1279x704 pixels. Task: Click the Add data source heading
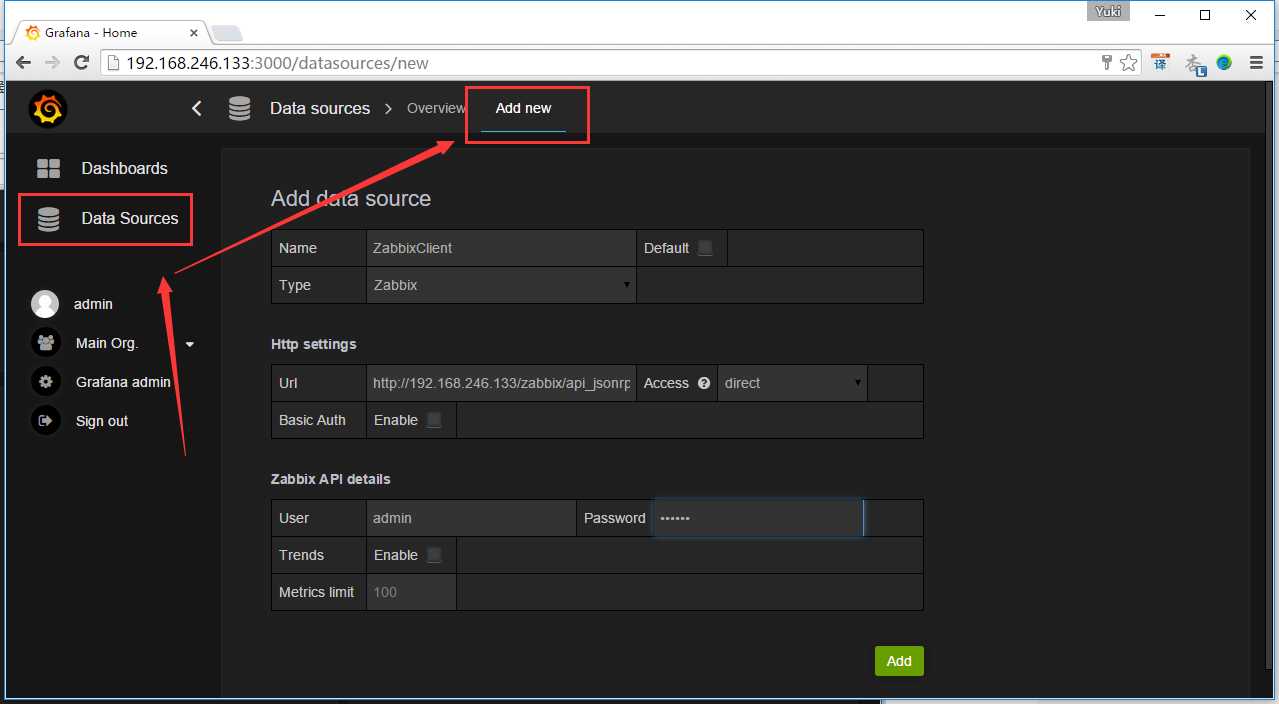click(351, 198)
